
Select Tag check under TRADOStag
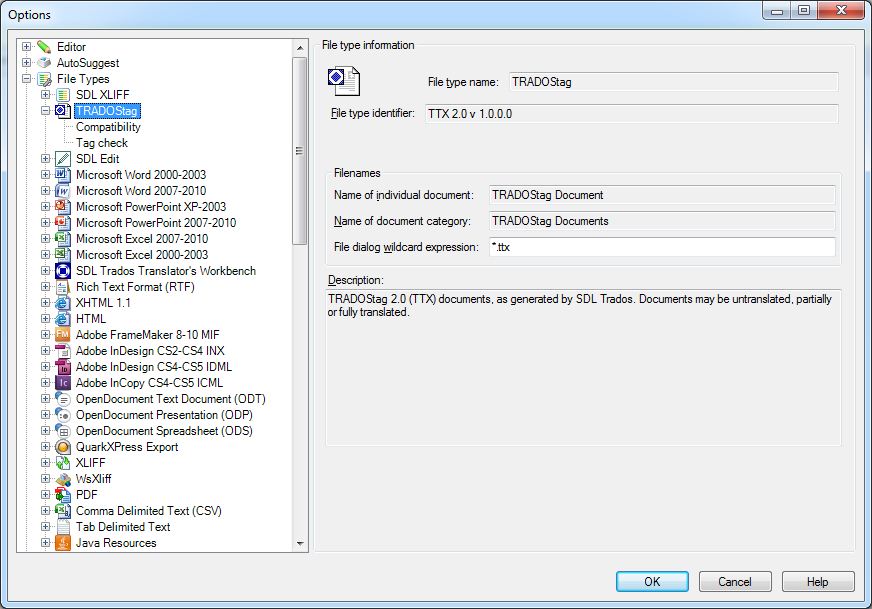pos(102,143)
